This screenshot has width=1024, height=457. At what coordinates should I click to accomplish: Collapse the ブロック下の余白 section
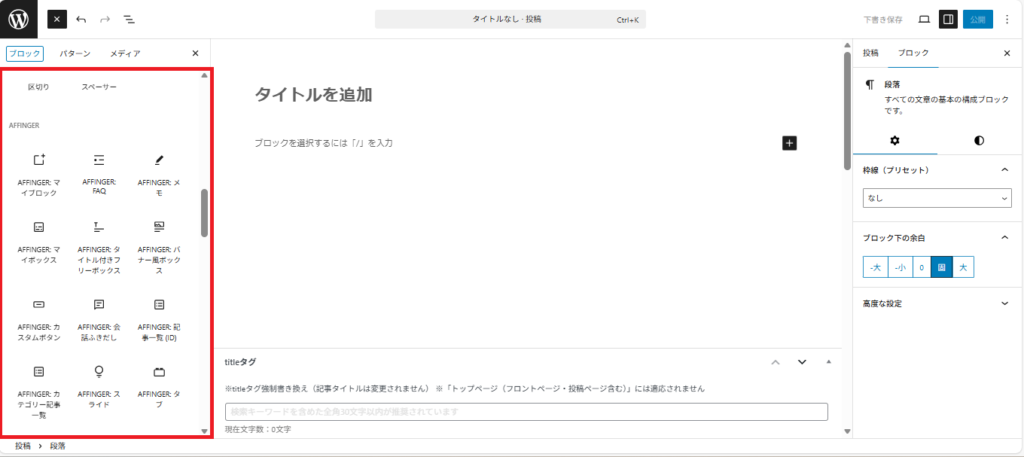point(1004,237)
